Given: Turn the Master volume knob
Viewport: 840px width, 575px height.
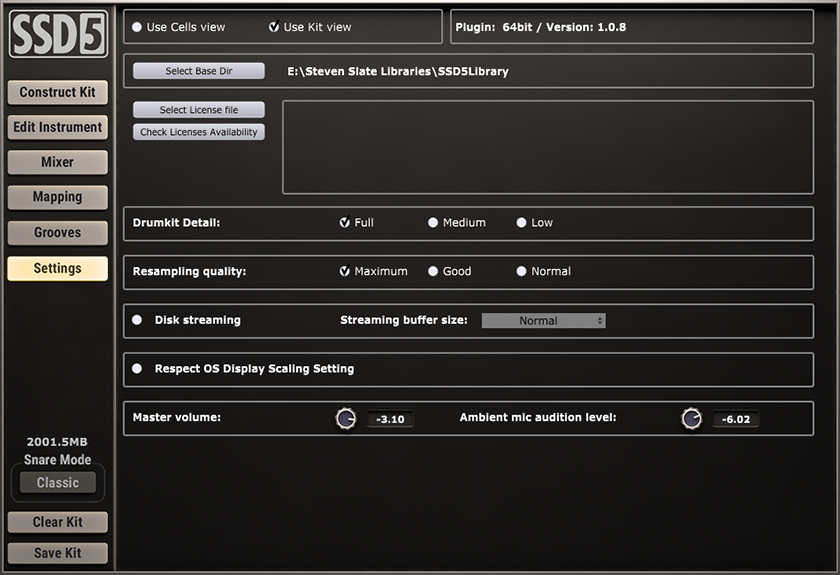Looking at the screenshot, I should pos(346,419).
